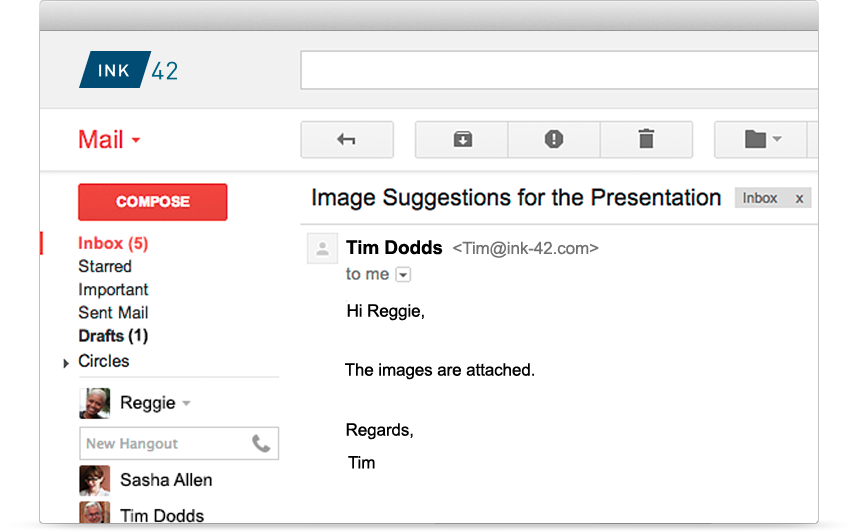The width and height of the screenshot is (854, 532).
Task: Click the New Hangout field
Action: point(179,444)
